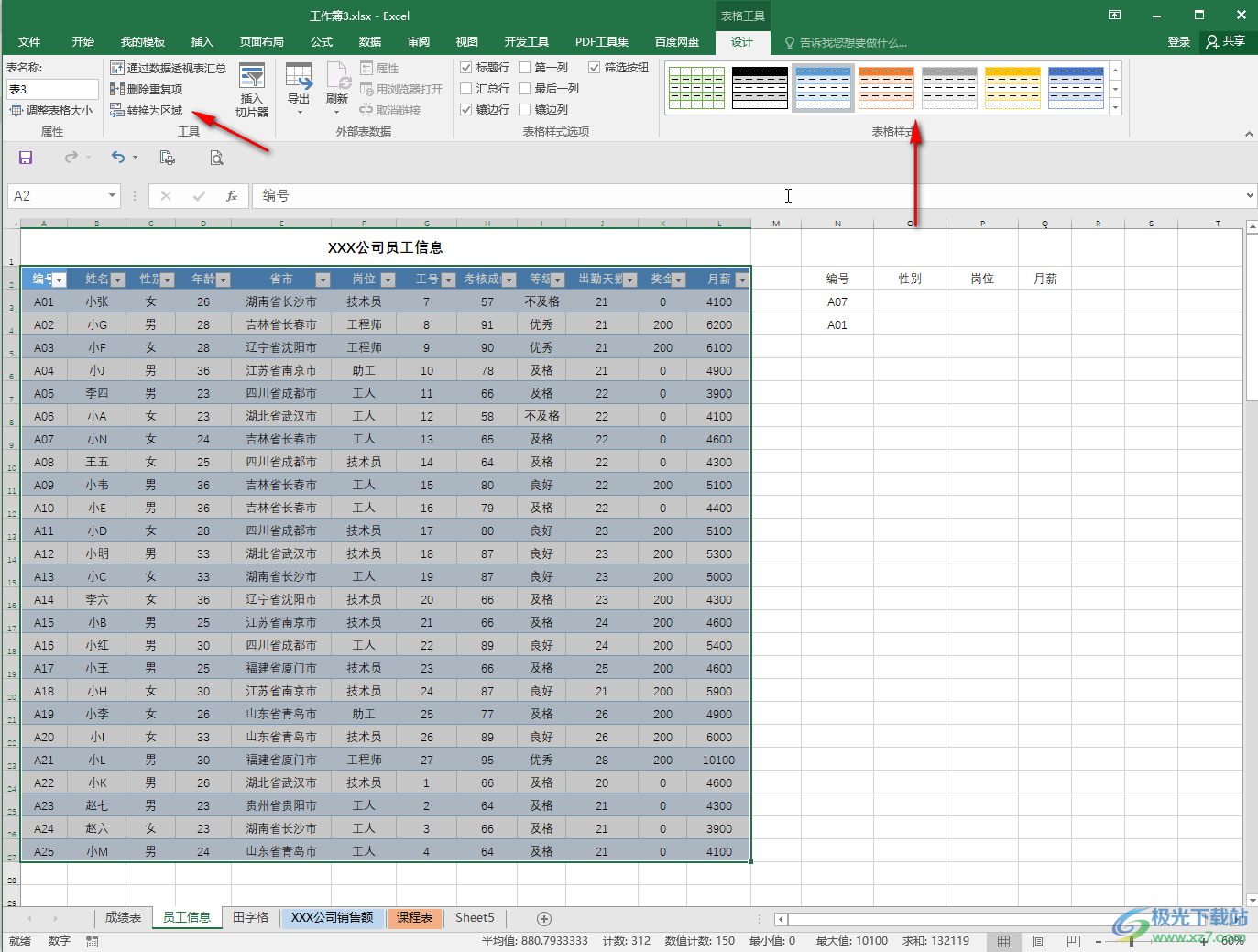Open filter dropdown for 姓名 column

[x=117, y=279]
